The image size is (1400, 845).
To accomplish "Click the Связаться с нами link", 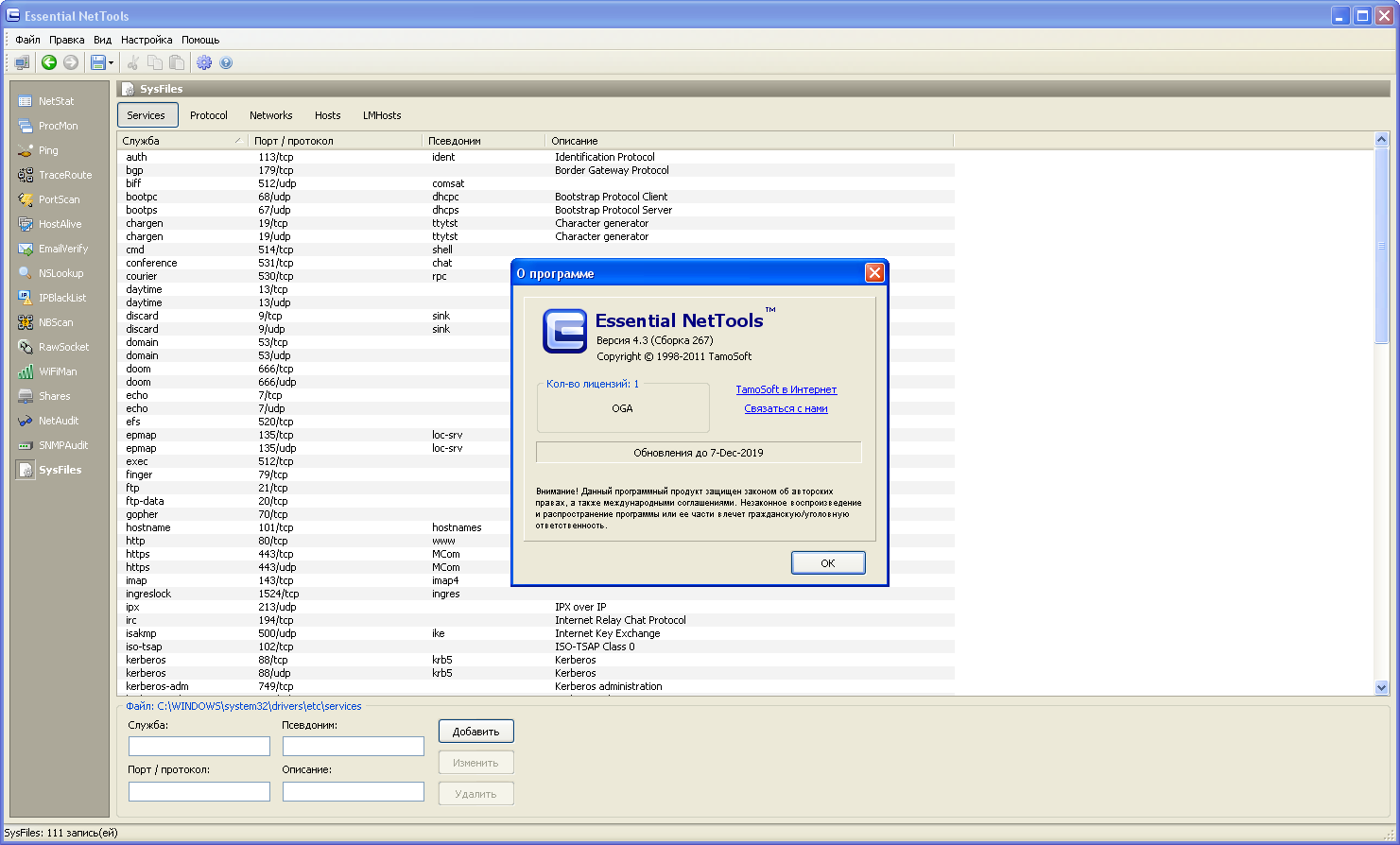I will pyautogui.click(x=786, y=408).
